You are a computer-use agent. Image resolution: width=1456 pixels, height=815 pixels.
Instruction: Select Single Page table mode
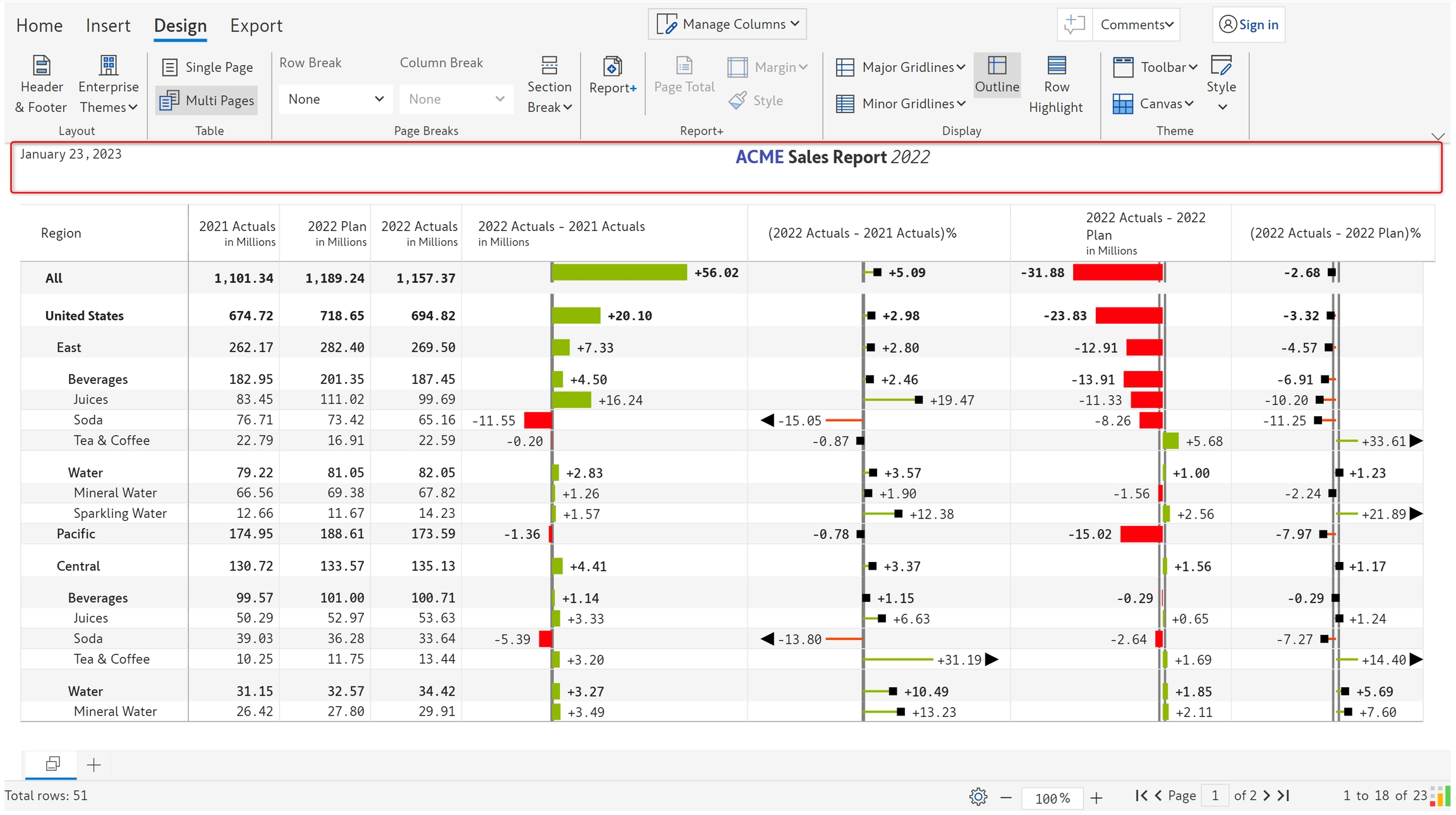pos(207,67)
